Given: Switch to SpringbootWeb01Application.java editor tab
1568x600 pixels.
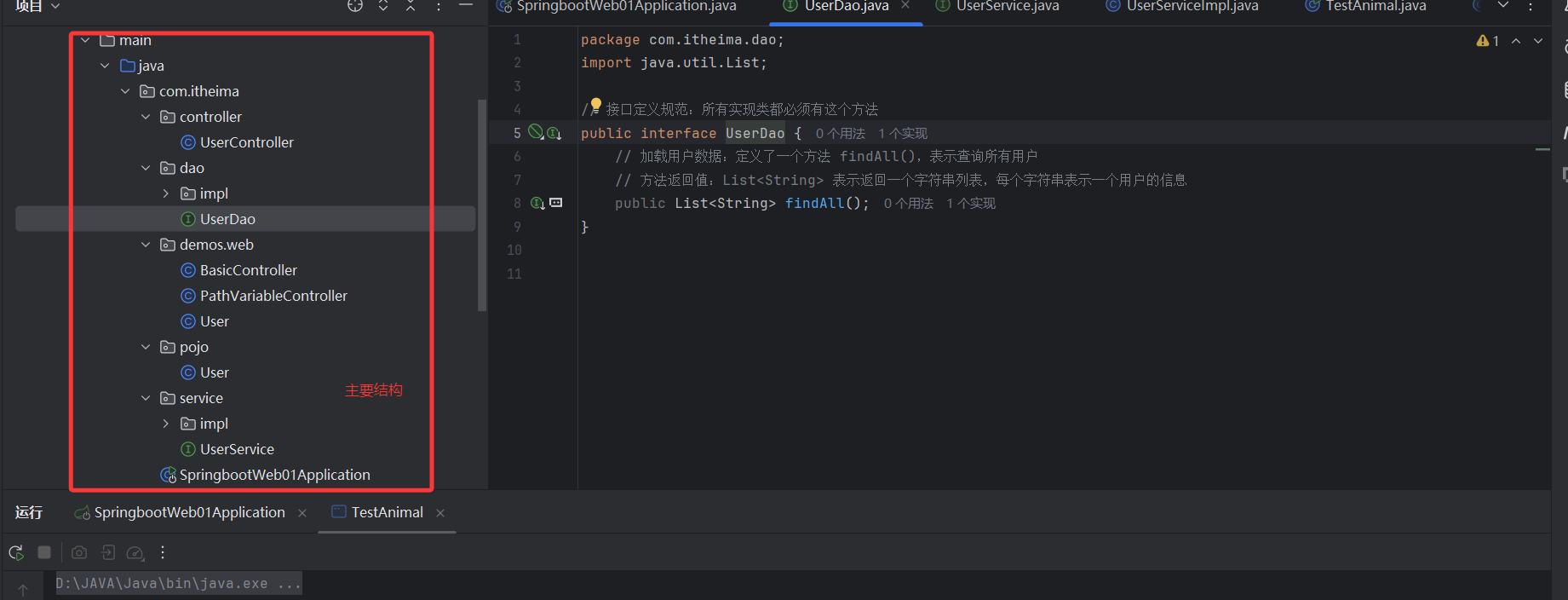Looking at the screenshot, I should (x=617, y=7).
